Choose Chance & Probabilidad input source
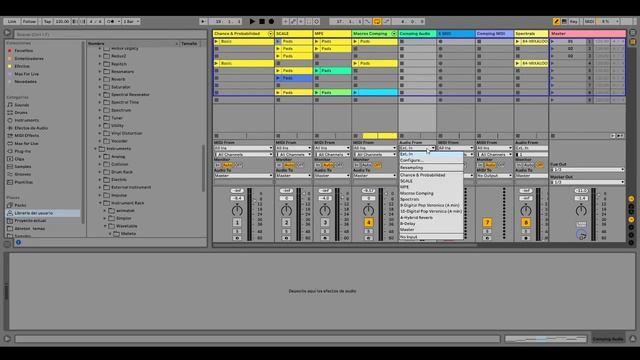 point(431,175)
